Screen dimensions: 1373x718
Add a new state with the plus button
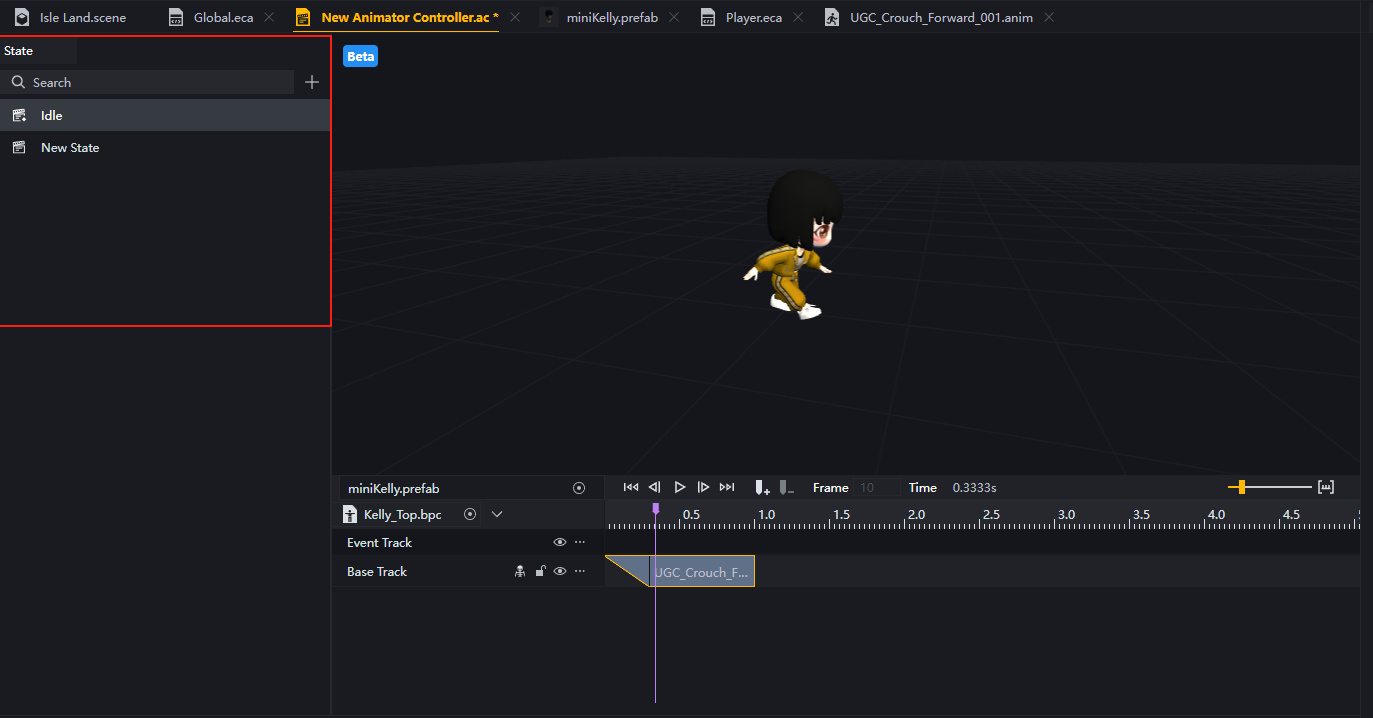[312, 82]
